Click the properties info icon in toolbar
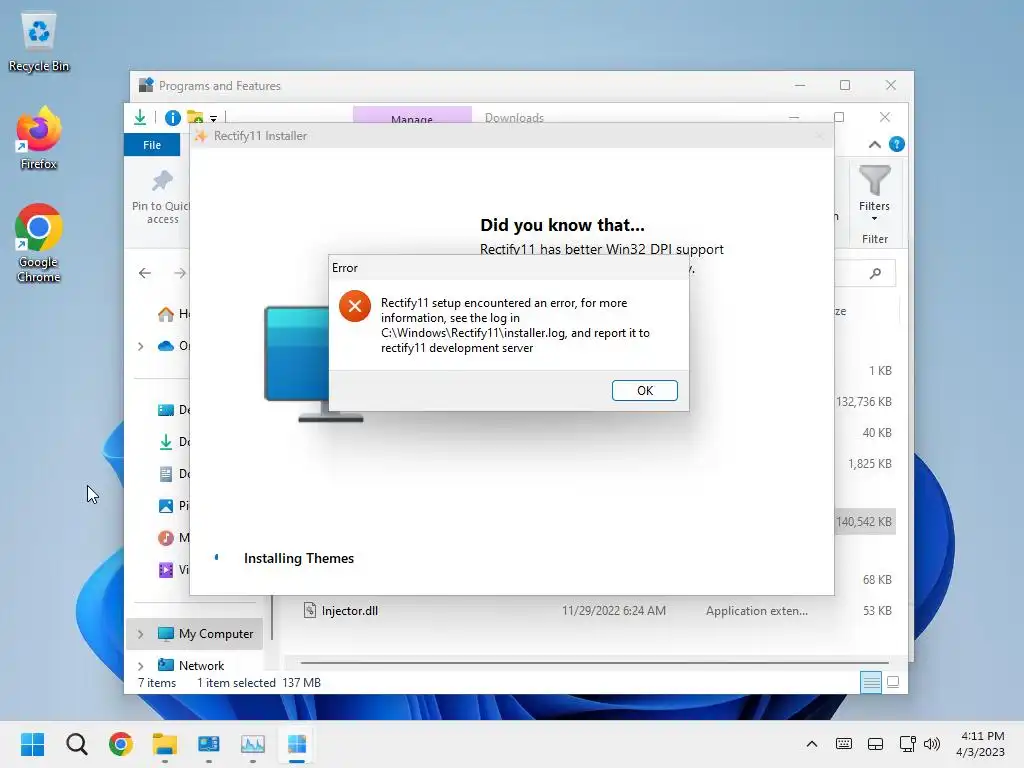Viewport: 1024px width, 768px height. click(x=172, y=118)
